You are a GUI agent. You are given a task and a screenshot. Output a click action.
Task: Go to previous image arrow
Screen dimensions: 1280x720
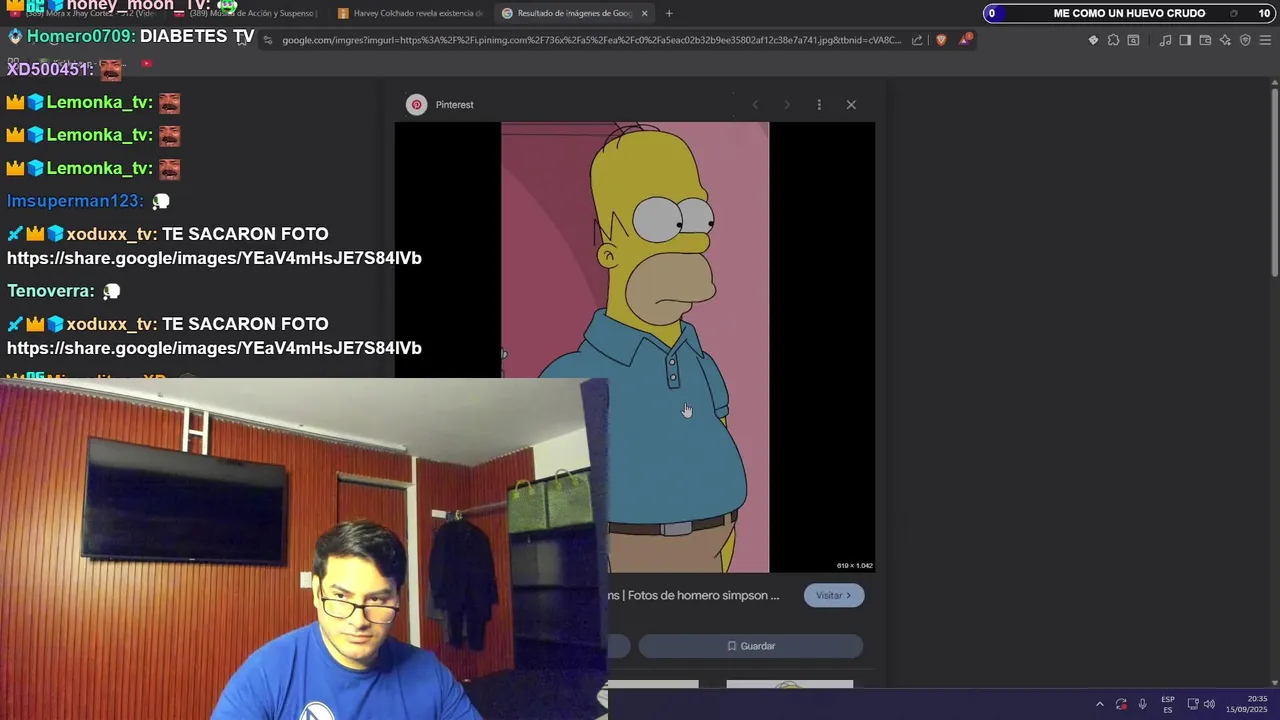755,104
